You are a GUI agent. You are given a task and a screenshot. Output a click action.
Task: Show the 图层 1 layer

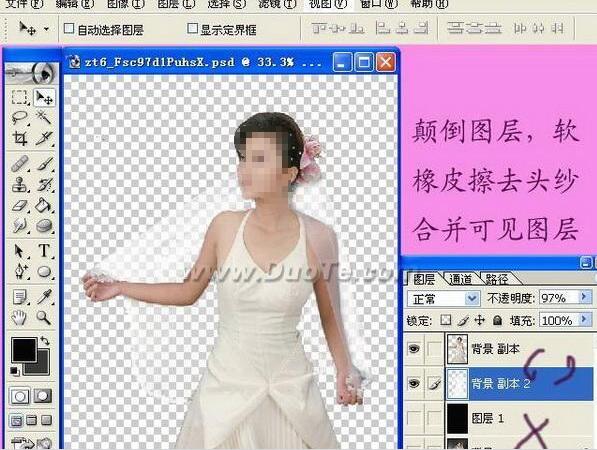click(x=414, y=418)
